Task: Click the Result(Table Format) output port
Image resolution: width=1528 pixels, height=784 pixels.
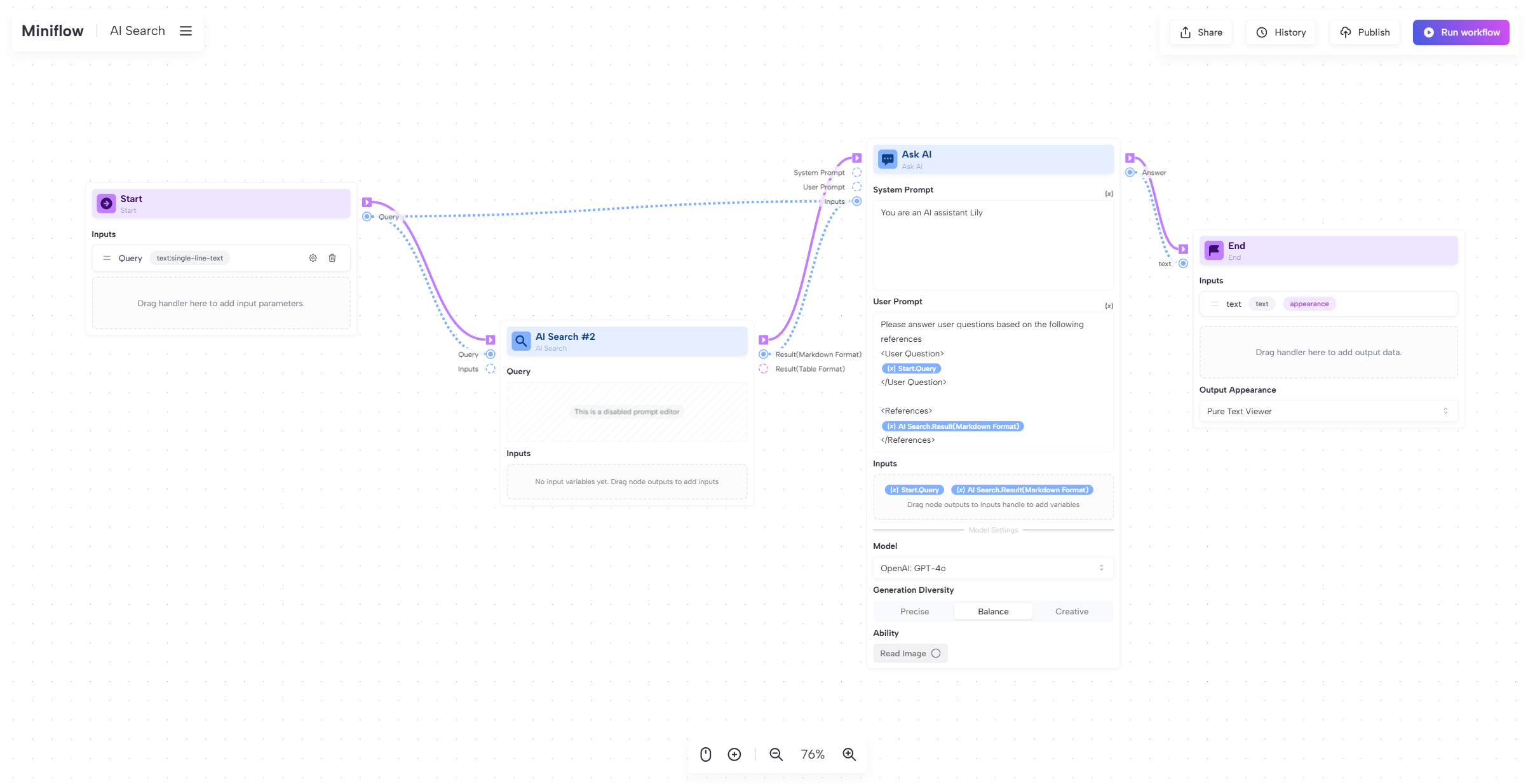Action: pyautogui.click(x=764, y=369)
